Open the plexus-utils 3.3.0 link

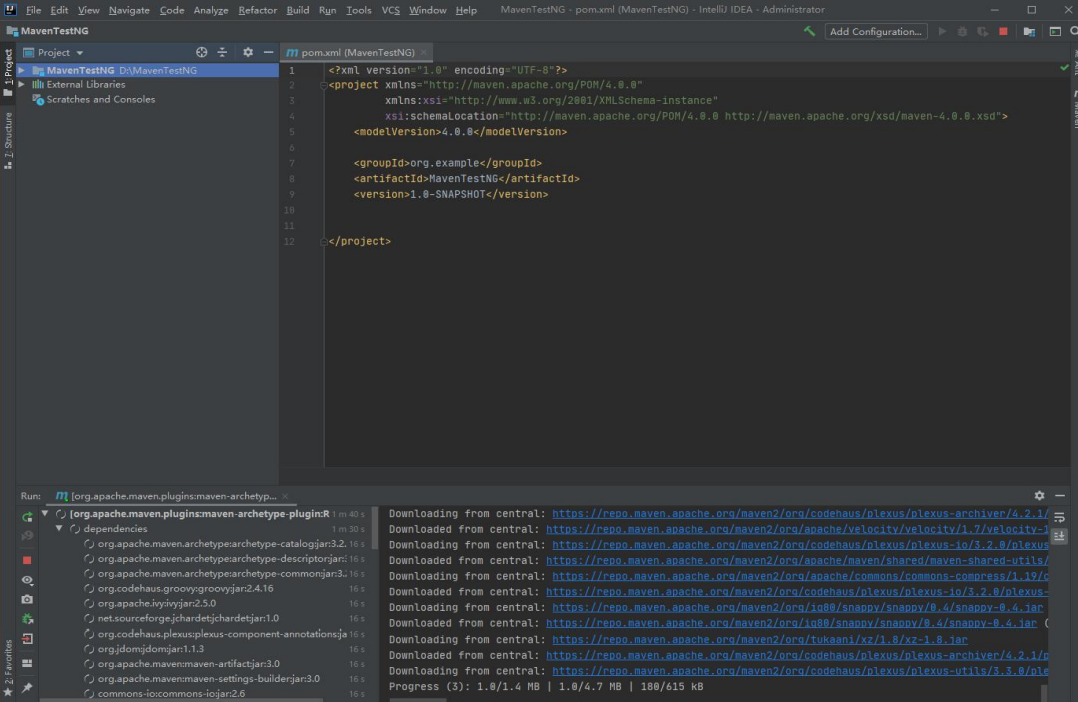coord(800,671)
